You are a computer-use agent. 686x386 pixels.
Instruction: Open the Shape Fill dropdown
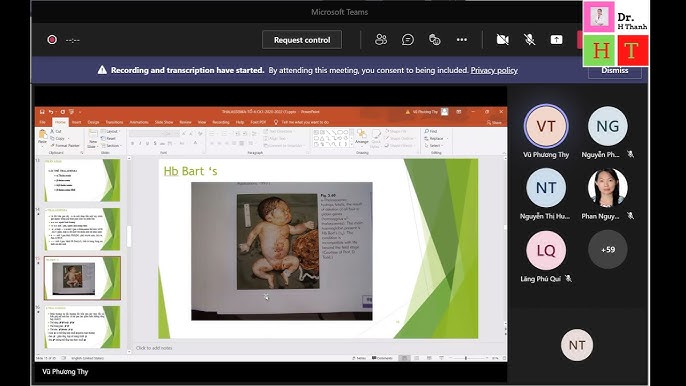point(396,131)
